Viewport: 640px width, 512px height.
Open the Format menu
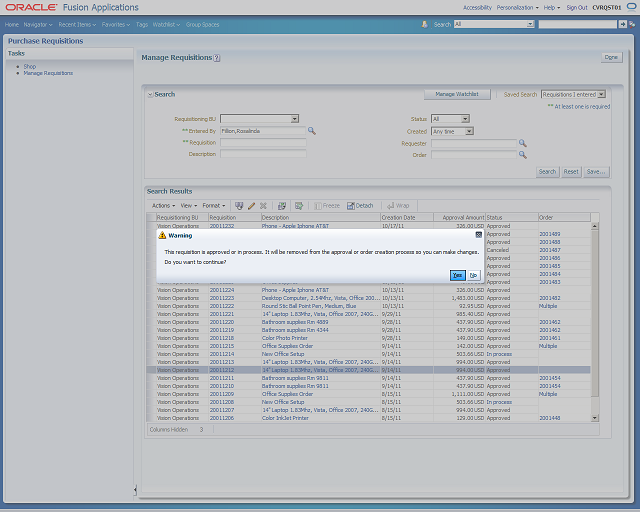(214, 206)
